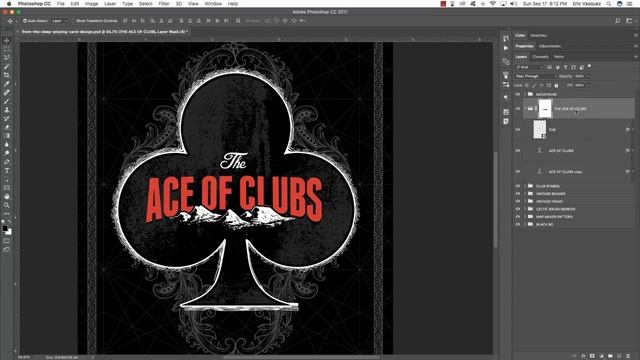The image size is (640, 360).
Task: Select the Lasso tool
Action: [x=7, y=58]
